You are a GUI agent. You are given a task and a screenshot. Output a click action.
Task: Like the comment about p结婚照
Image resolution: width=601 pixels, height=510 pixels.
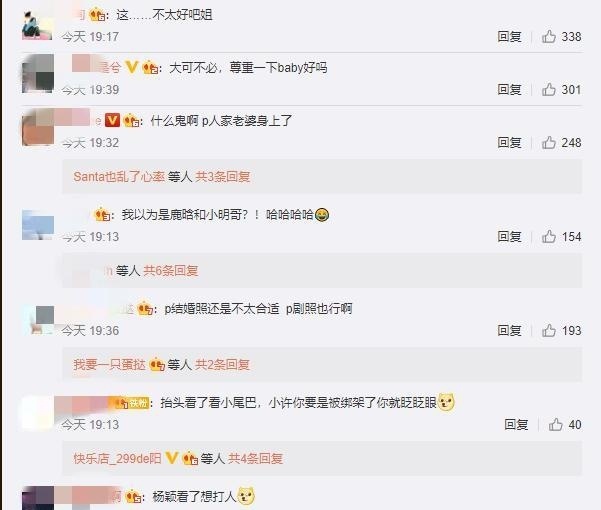[549, 330]
